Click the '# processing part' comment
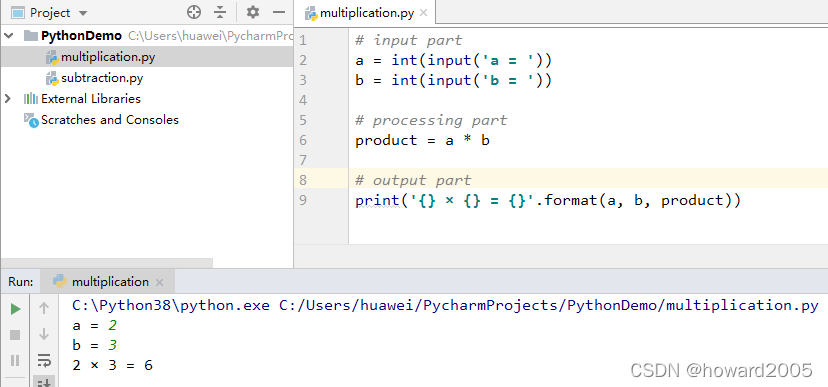Viewport: 828px width, 387px height. (431, 120)
